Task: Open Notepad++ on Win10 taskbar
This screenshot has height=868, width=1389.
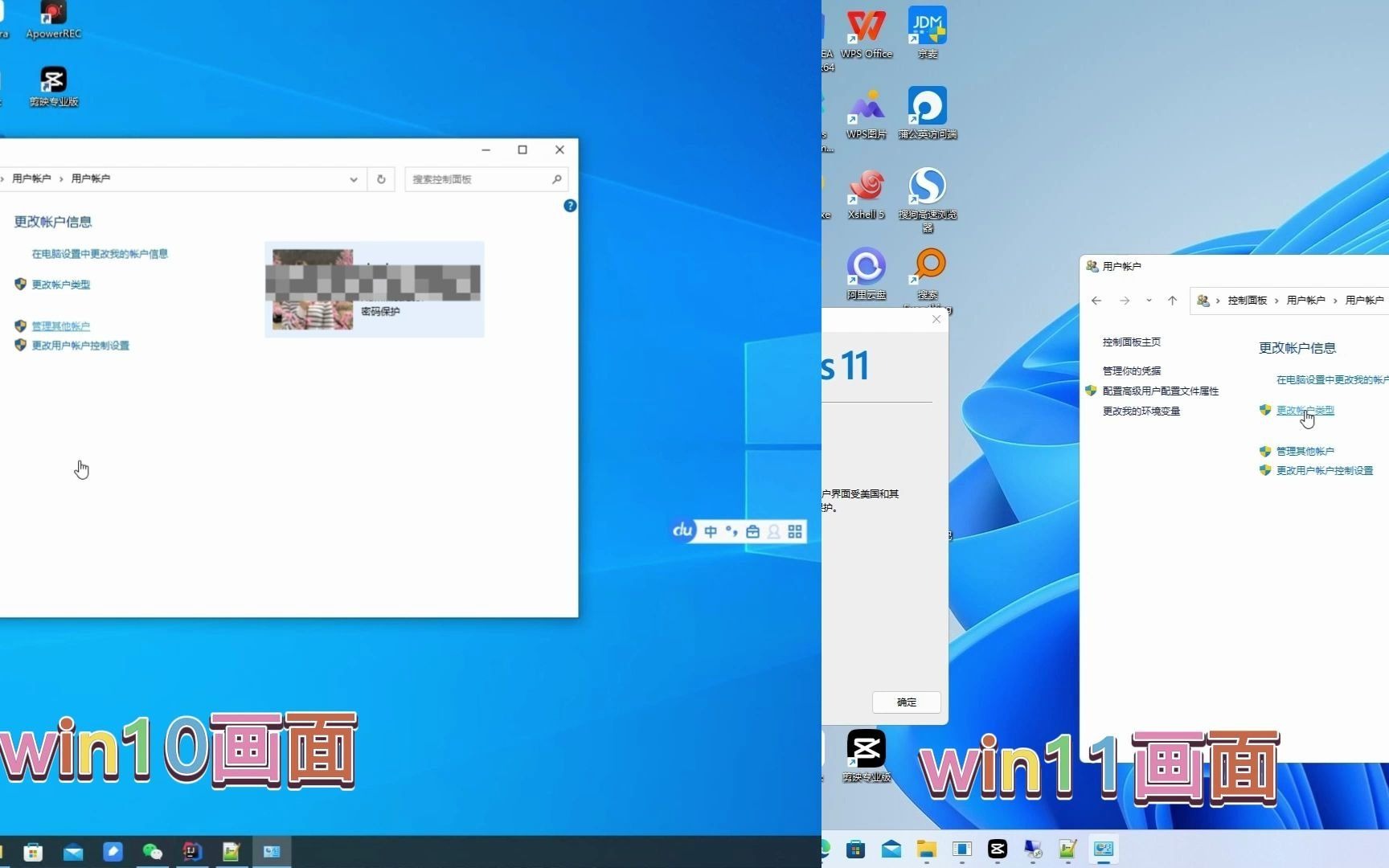Action: click(231, 852)
